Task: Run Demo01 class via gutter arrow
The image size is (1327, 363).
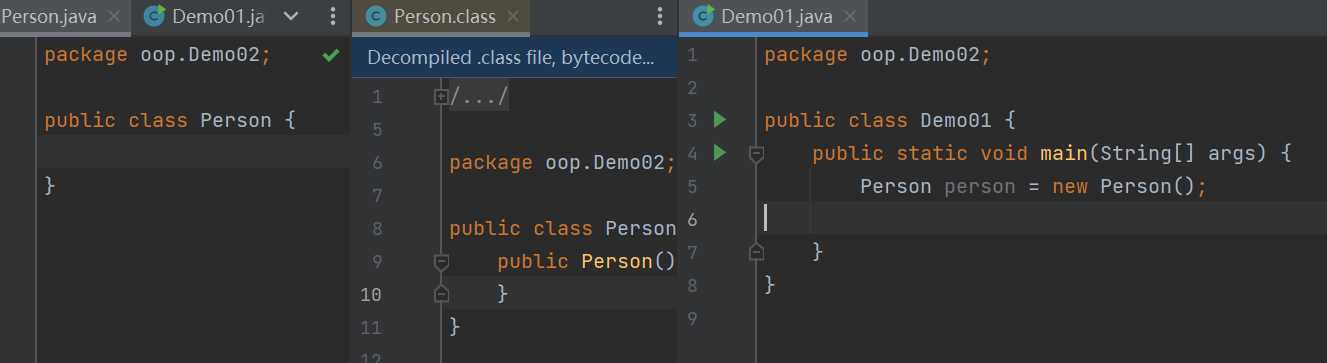Action: click(x=719, y=120)
